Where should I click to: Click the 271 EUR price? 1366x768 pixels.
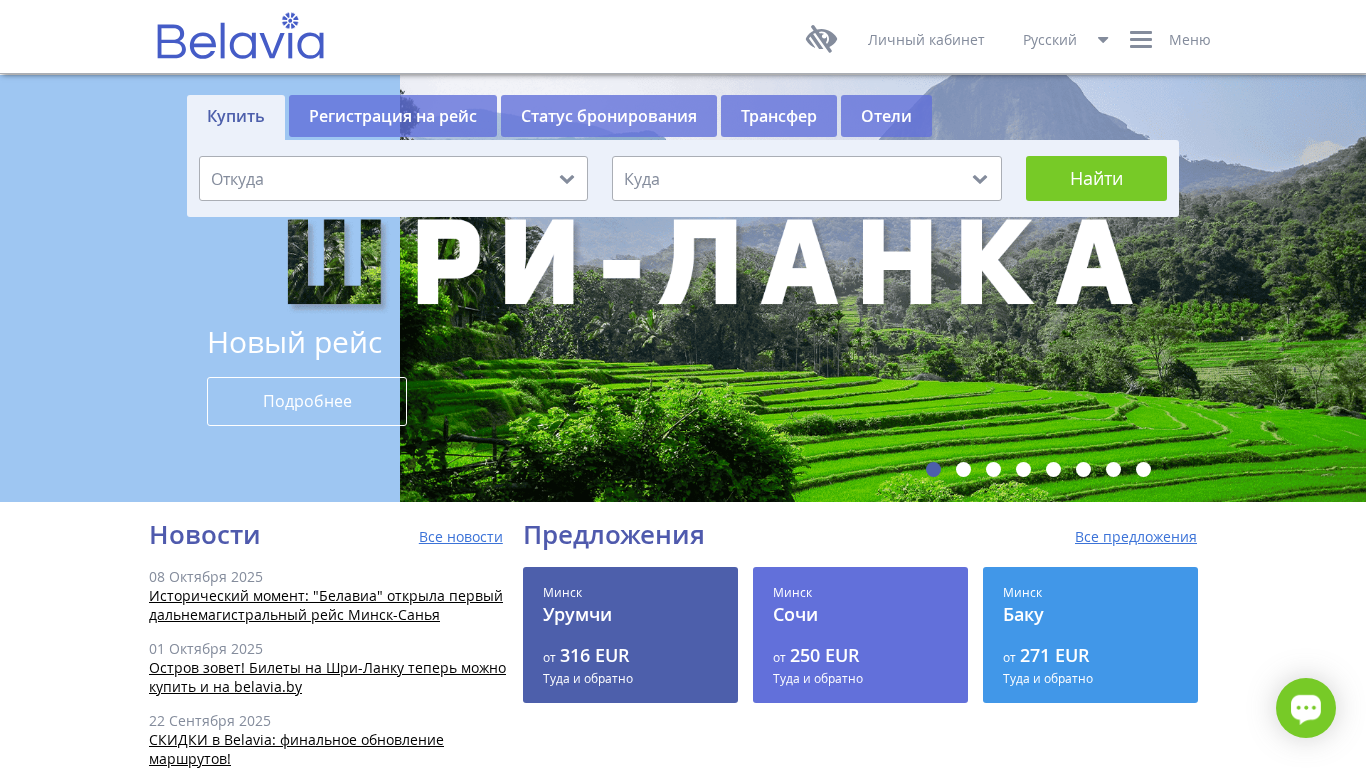(x=1054, y=656)
